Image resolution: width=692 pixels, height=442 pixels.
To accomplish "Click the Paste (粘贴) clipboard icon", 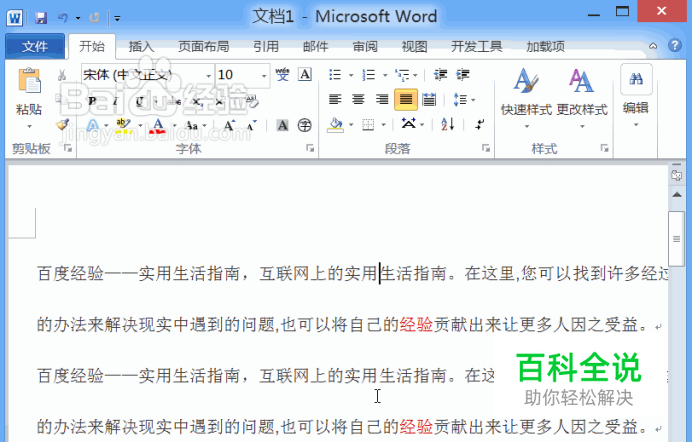I will coord(29,82).
